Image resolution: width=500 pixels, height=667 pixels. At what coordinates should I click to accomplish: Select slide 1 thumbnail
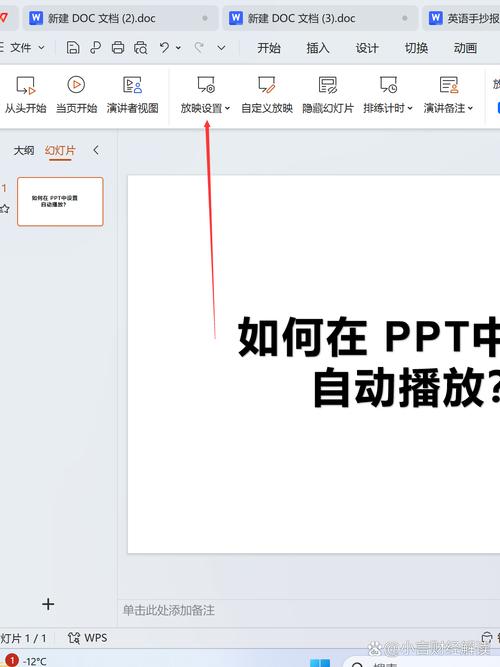(x=60, y=202)
